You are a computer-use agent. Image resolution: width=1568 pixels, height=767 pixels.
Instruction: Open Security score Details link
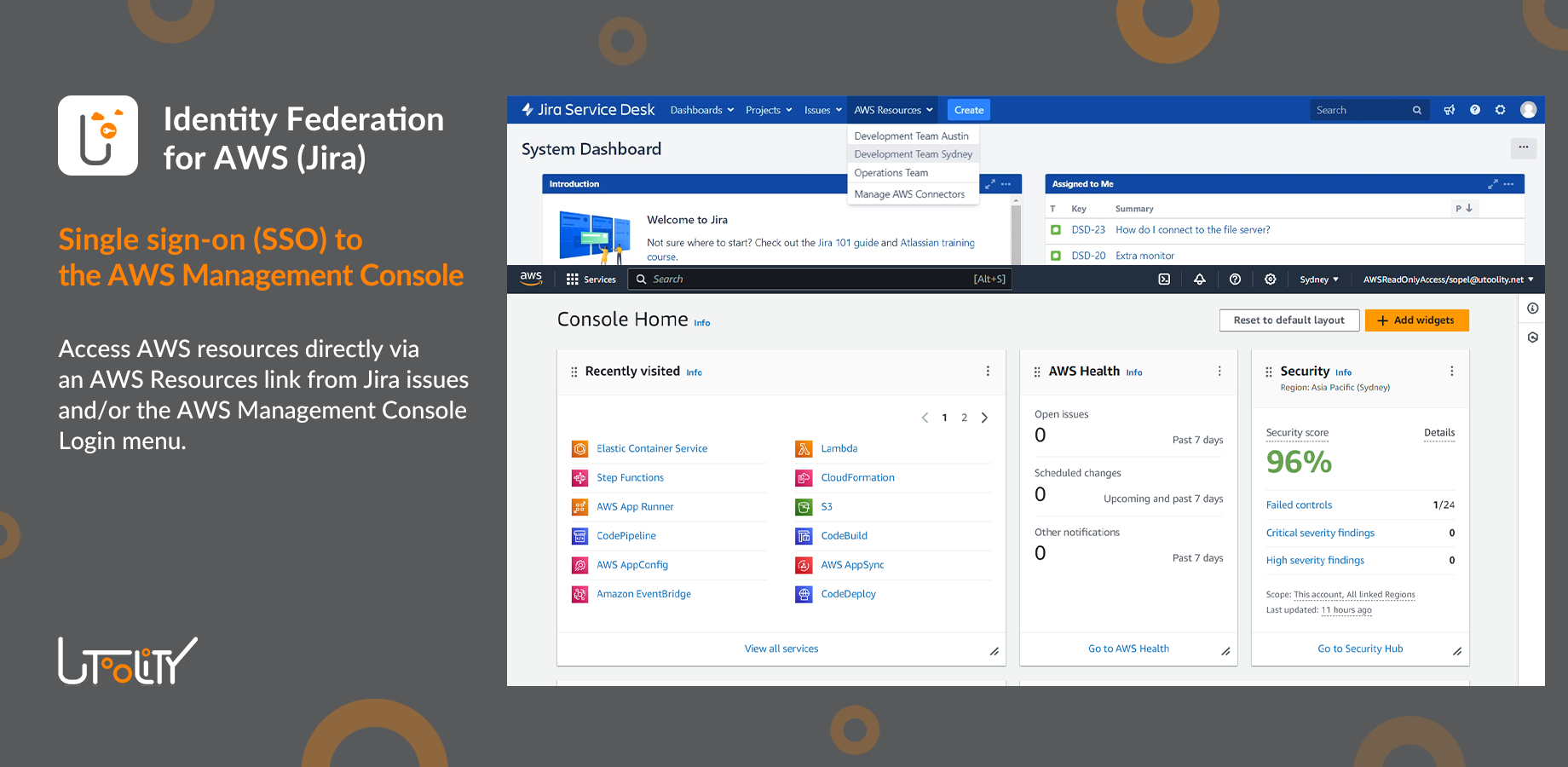1439,433
